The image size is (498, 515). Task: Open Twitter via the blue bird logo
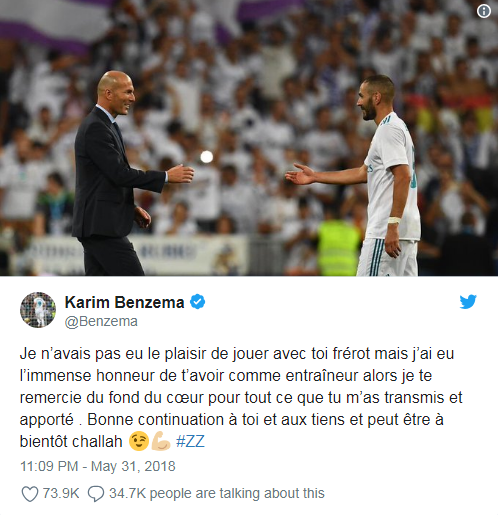point(468,302)
